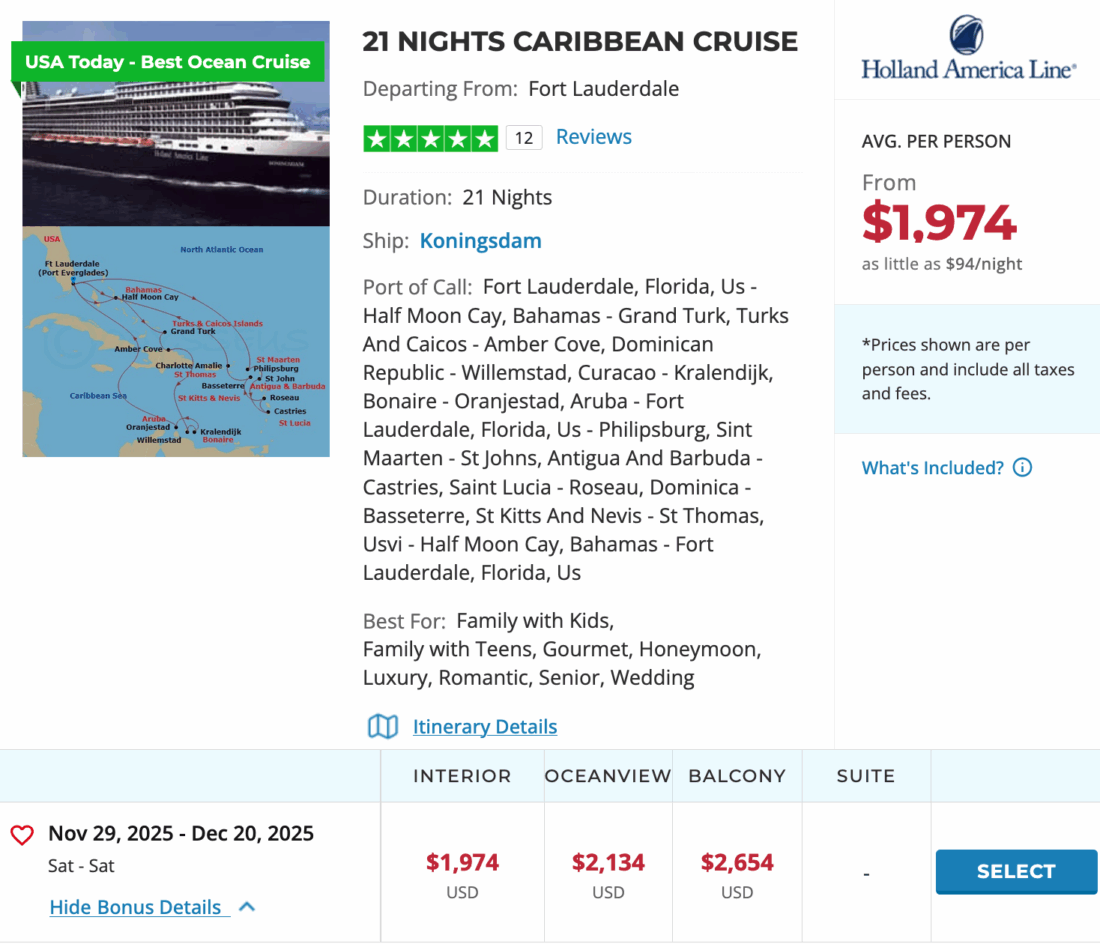Select the $2,134 Oceanview price

tap(608, 862)
